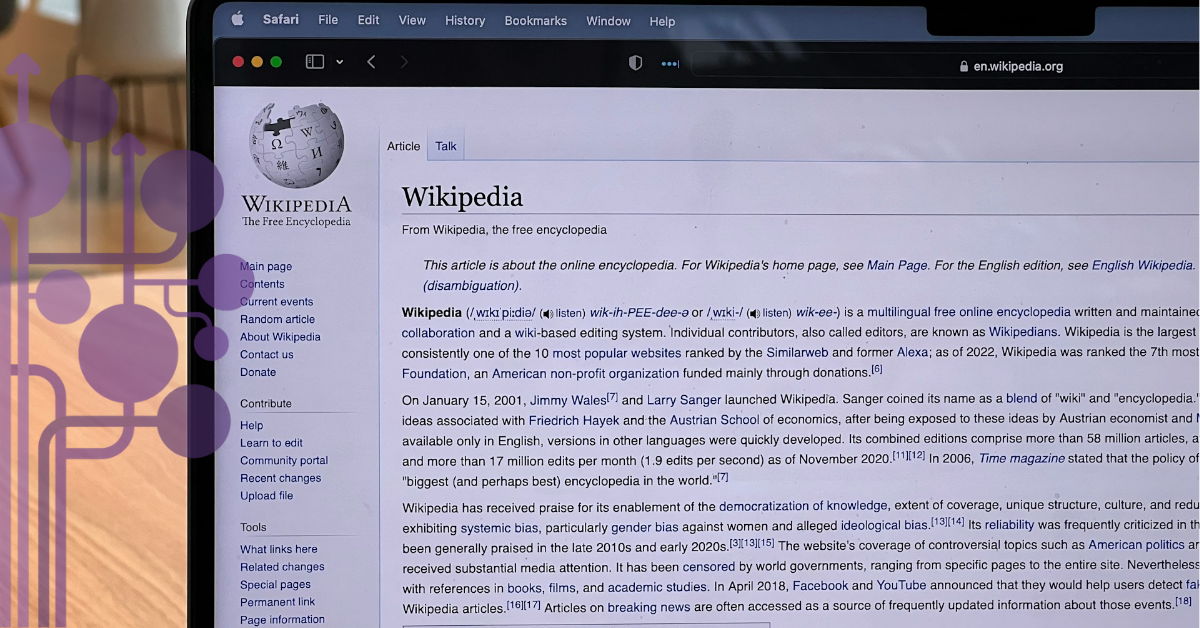Open the History menu

(465, 20)
